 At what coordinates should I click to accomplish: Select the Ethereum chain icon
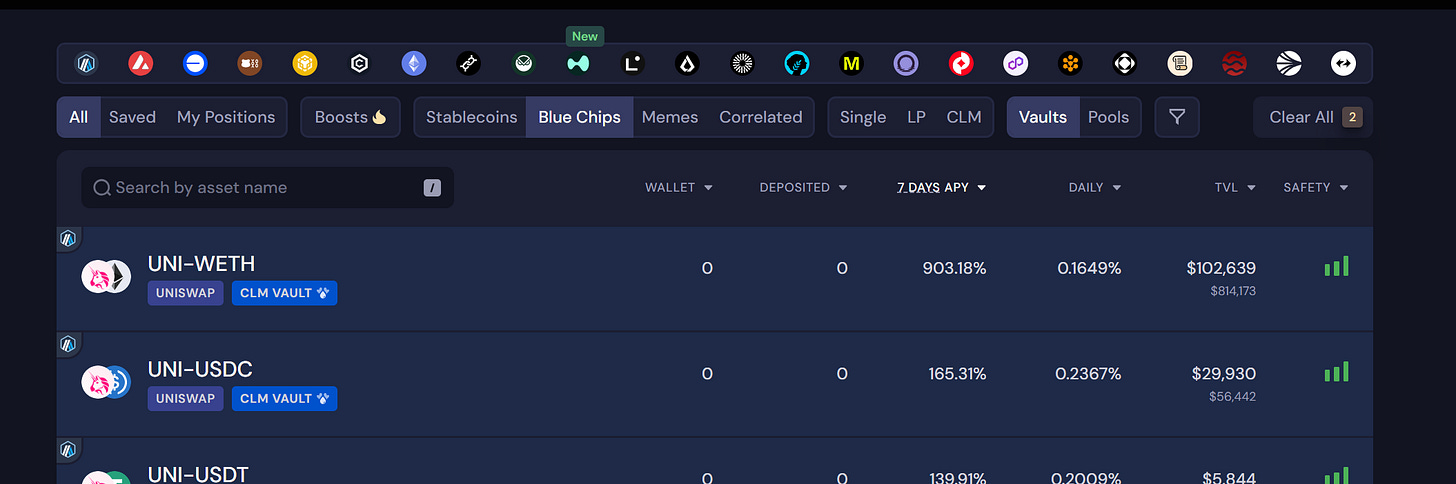coord(414,64)
